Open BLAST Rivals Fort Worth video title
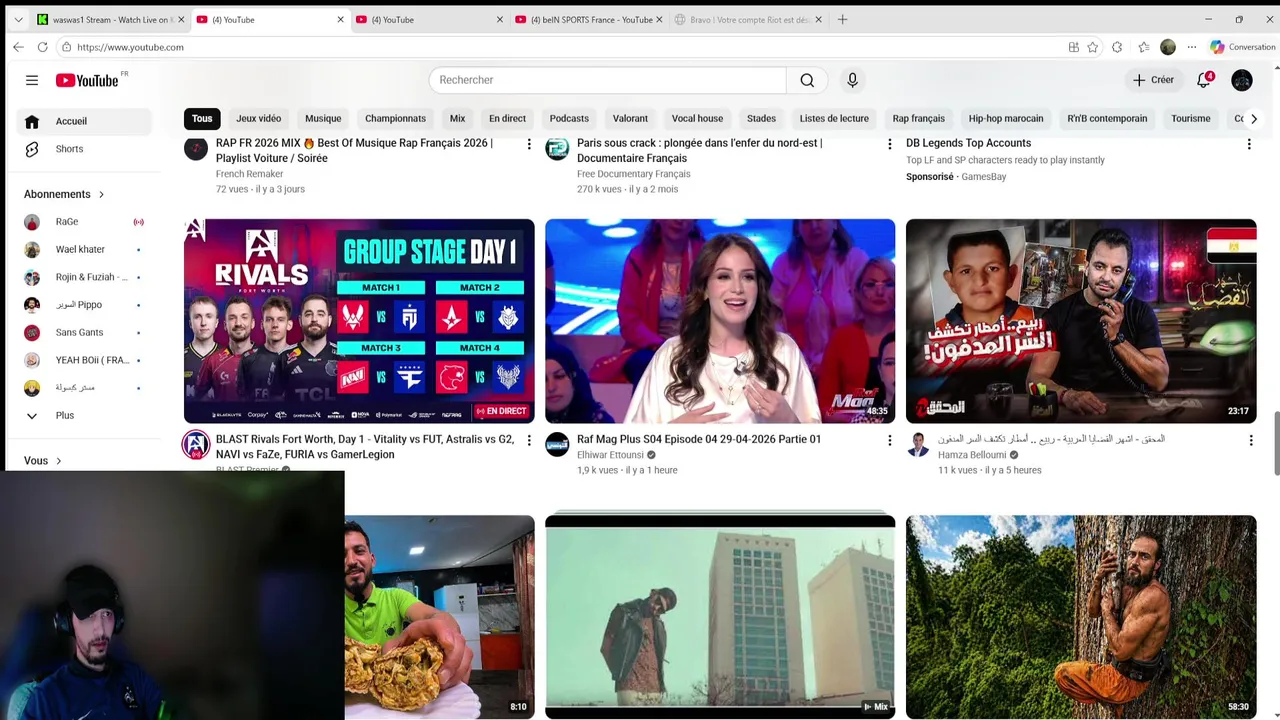The height and width of the screenshot is (720, 1280). coord(365,447)
